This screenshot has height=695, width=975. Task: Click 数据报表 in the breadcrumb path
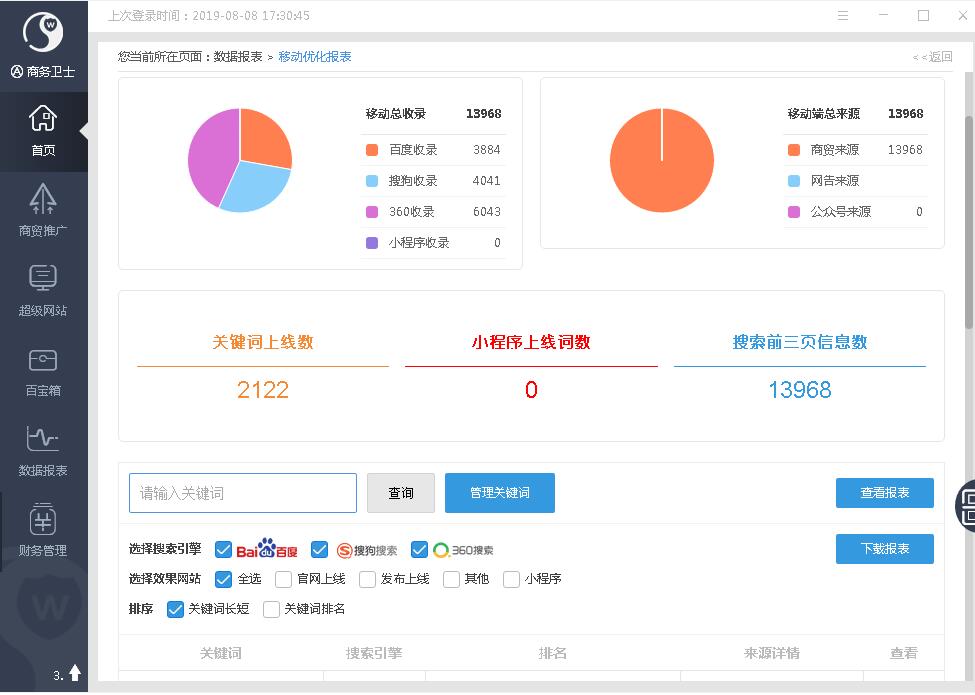pos(238,57)
